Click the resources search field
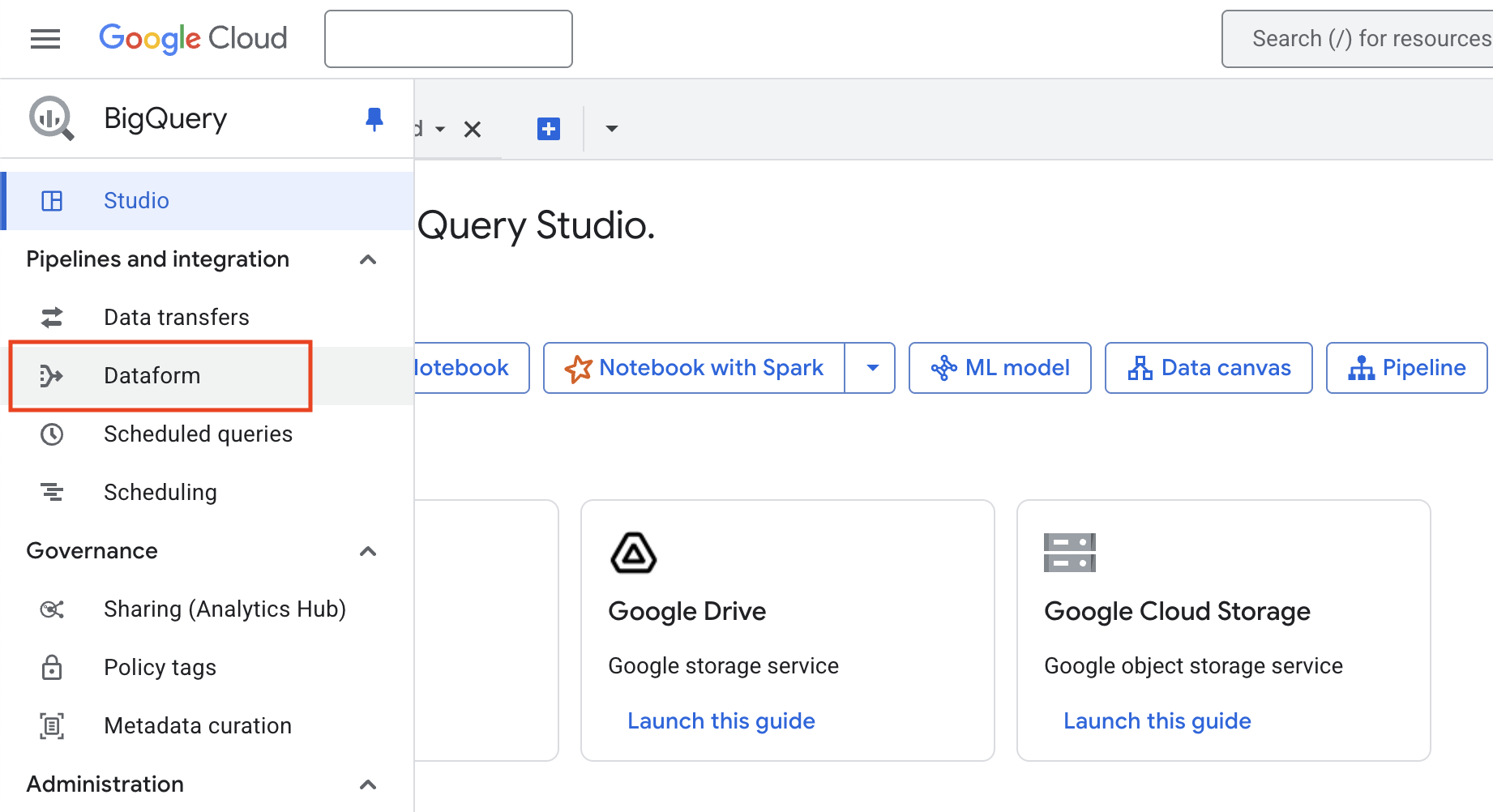The image size is (1493, 812). pyautogui.click(x=1358, y=39)
